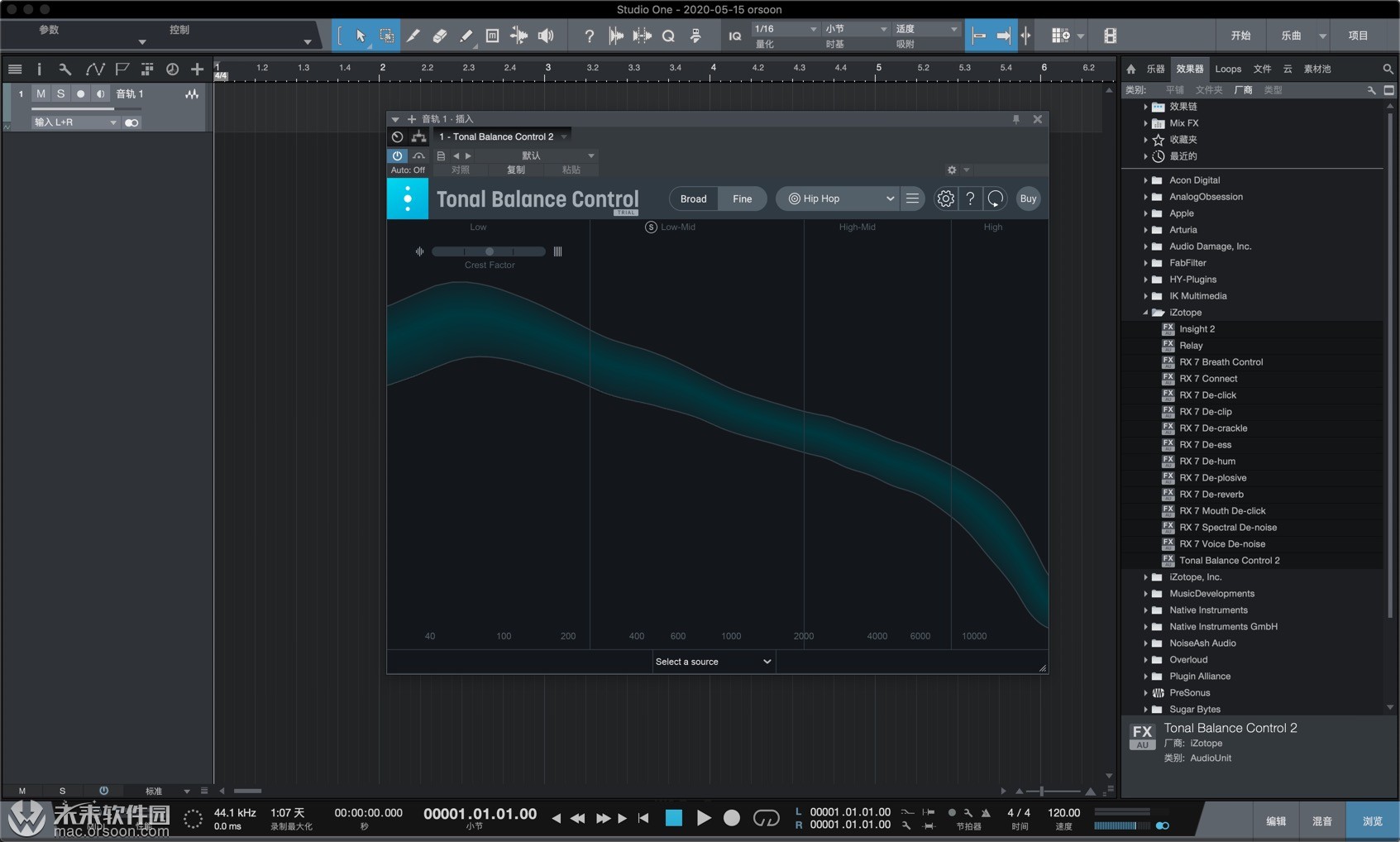Open the track list icon
Image resolution: width=1400 pixels, height=842 pixels.
(15, 69)
